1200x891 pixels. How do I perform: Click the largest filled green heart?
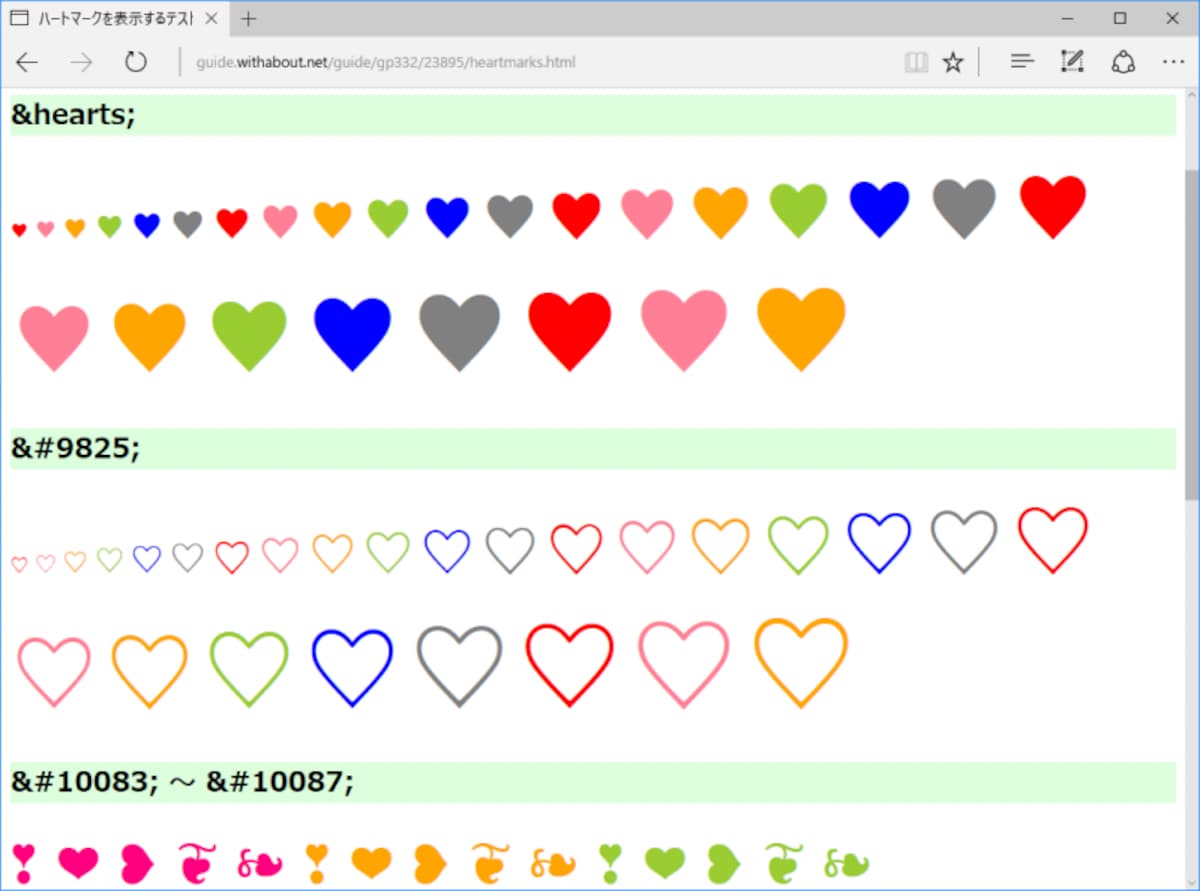click(249, 336)
